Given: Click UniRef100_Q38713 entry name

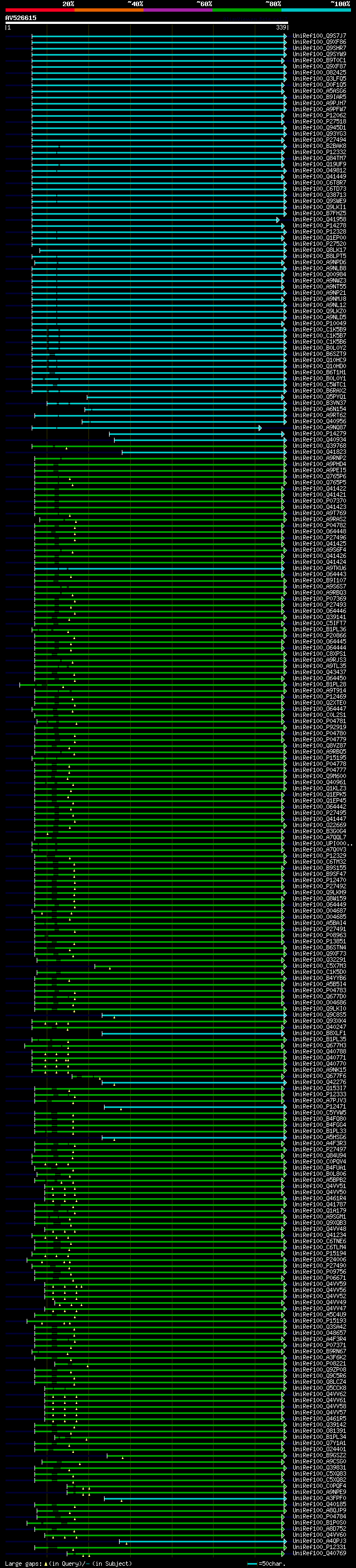Looking at the screenshot, I should [x=319, y=195].
